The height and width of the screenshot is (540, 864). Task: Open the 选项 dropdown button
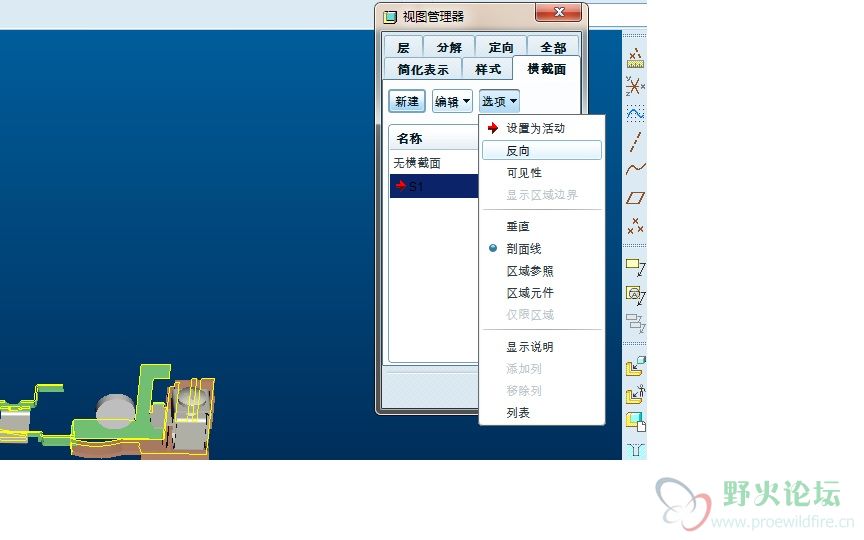[499, 101]
